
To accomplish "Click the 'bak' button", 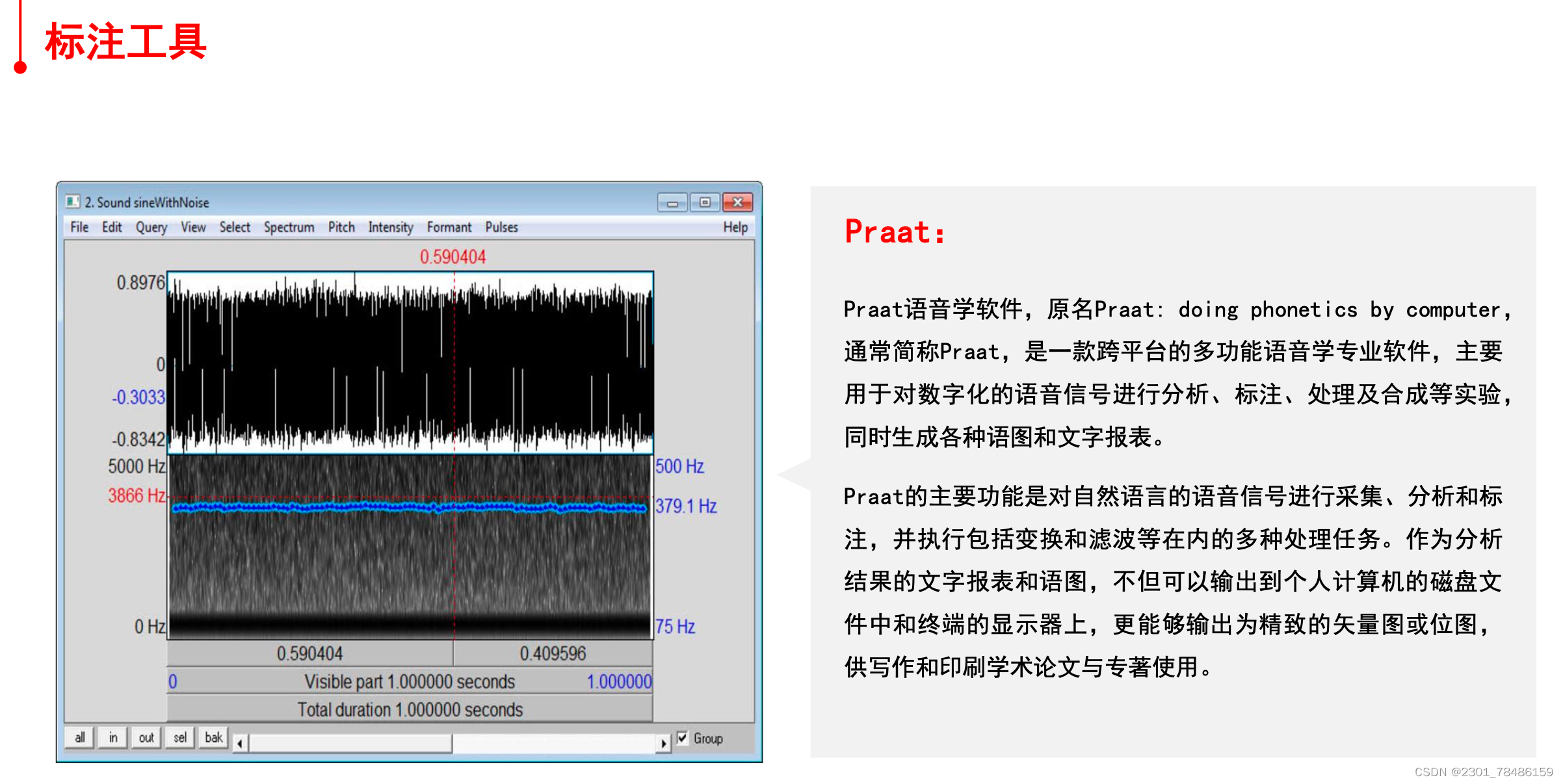I will click(213, 737).
